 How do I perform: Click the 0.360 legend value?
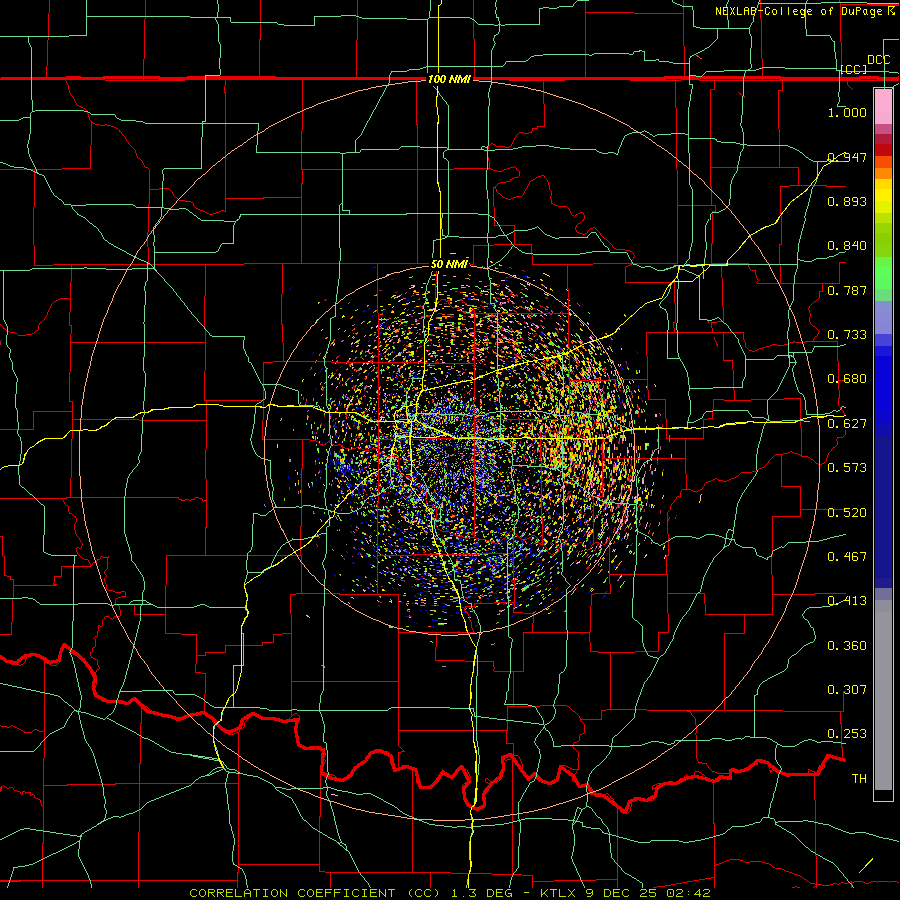847,646
